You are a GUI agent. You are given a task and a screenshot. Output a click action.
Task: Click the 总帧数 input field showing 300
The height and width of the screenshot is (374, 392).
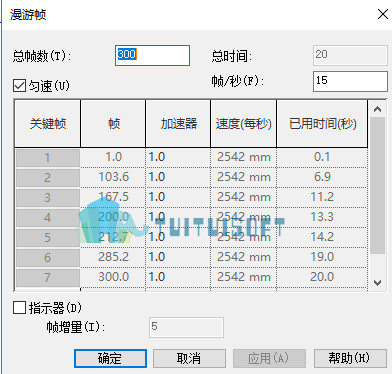coord(152,55)
